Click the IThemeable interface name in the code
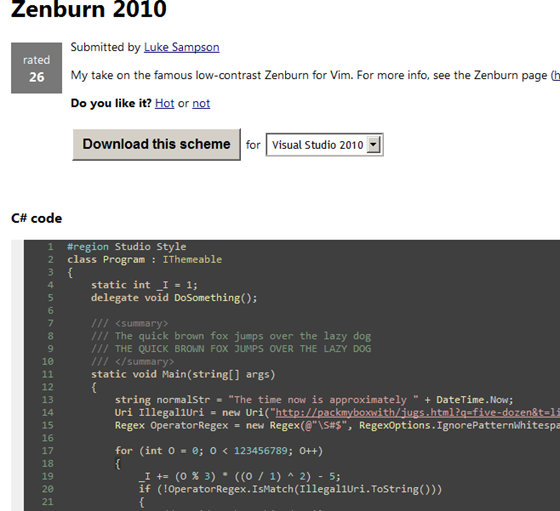Viewport: 560px width, 511px height. click(192, 260)
